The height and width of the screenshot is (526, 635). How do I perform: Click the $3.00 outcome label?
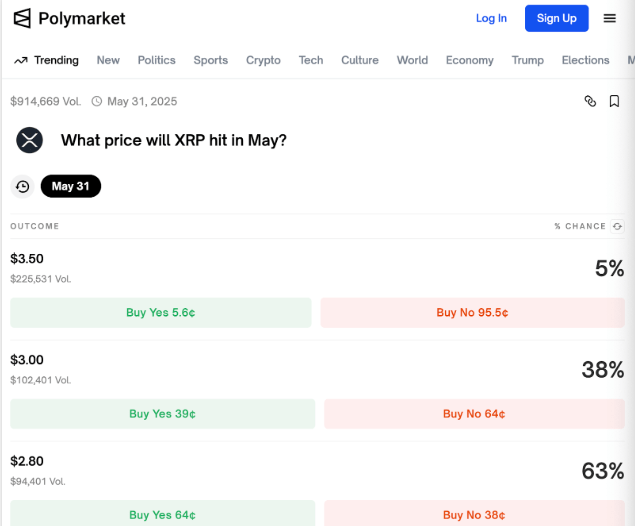point(27,360)
